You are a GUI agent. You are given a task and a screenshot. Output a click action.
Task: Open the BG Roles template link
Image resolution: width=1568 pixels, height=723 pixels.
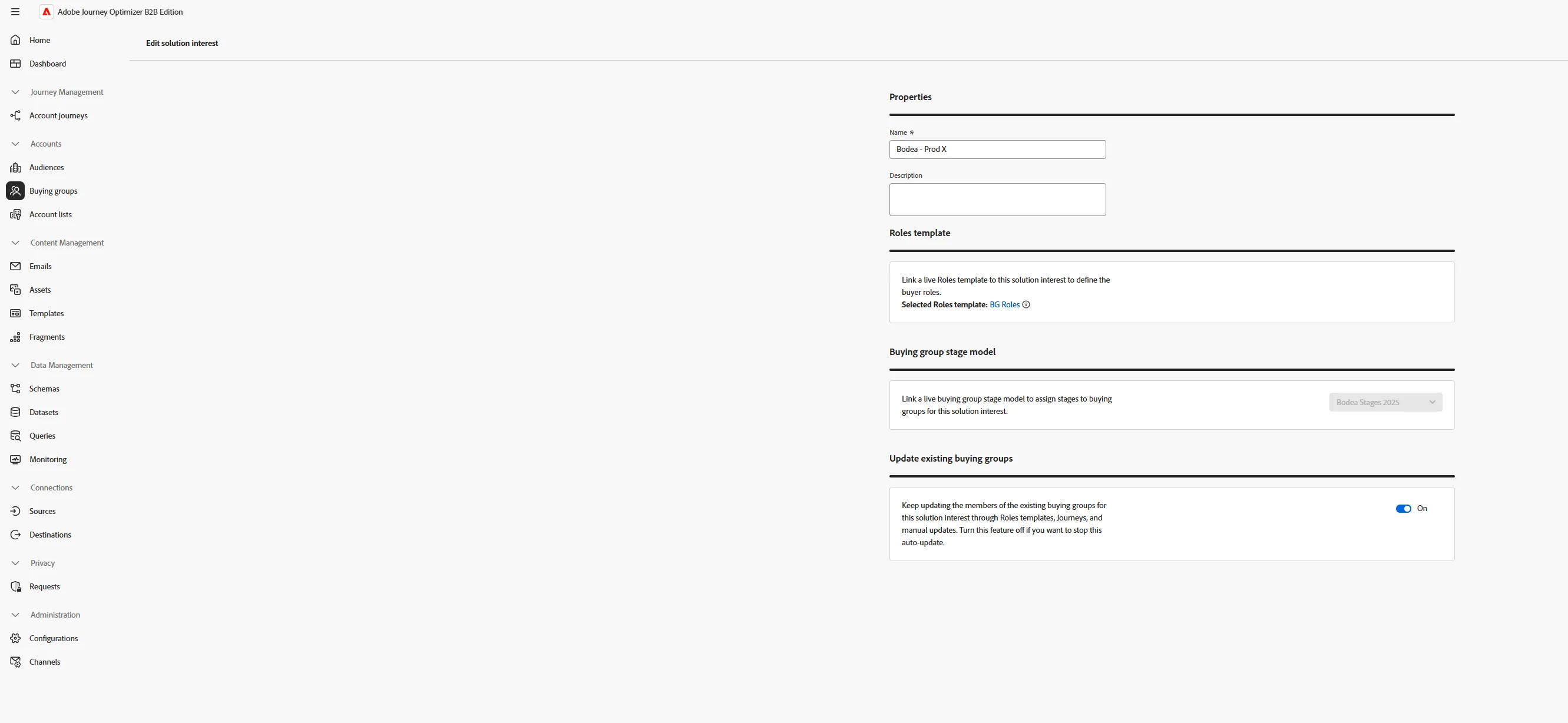coord(1004,305)
